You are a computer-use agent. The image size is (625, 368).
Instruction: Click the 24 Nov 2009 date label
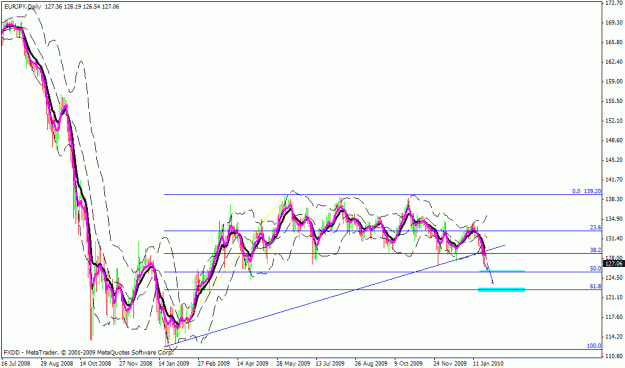click(450, 364)
